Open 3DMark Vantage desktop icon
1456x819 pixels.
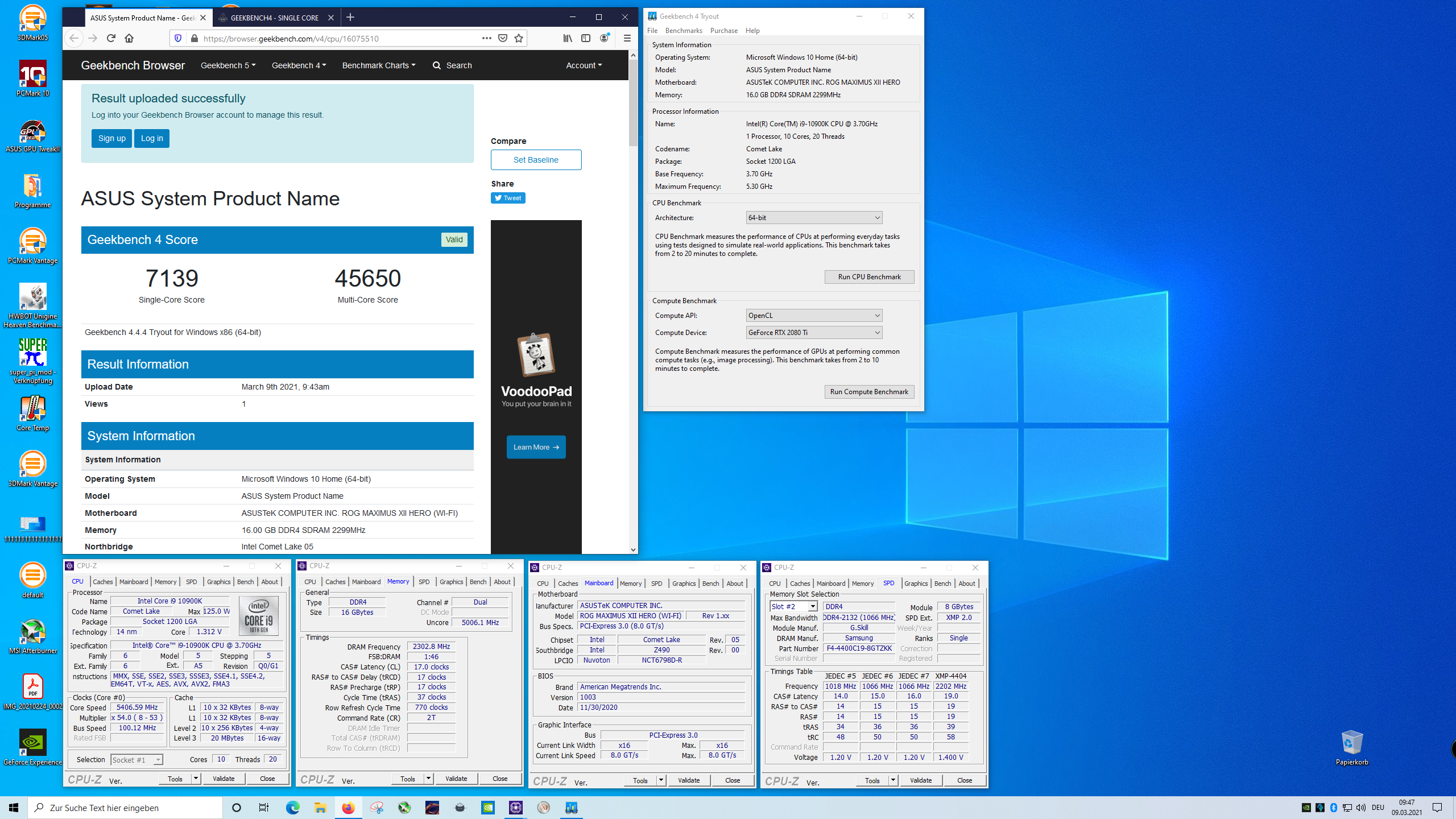[x=32, y=469]
